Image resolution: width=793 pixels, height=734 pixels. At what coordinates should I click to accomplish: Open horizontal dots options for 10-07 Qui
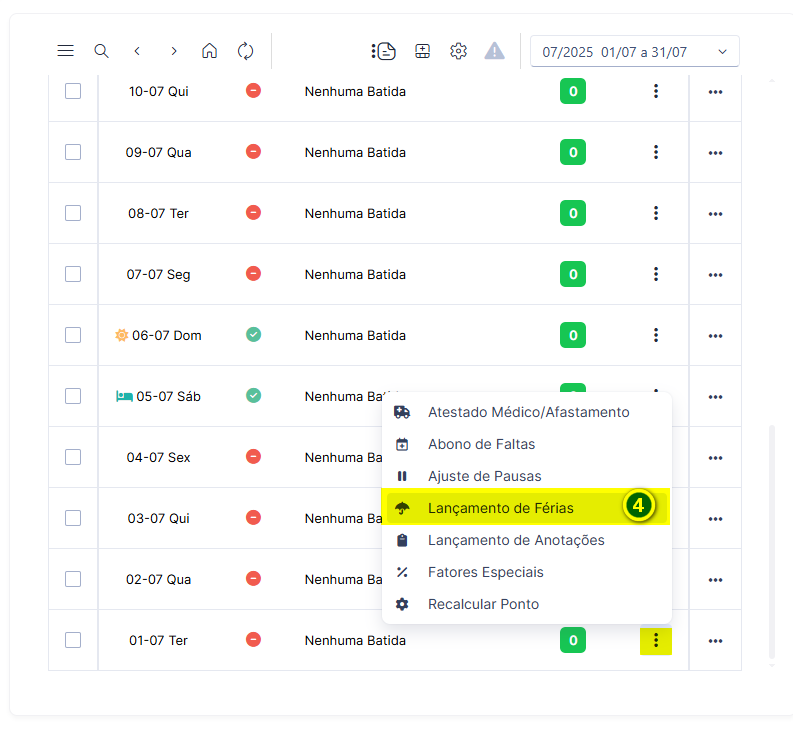tap(715, 92)
